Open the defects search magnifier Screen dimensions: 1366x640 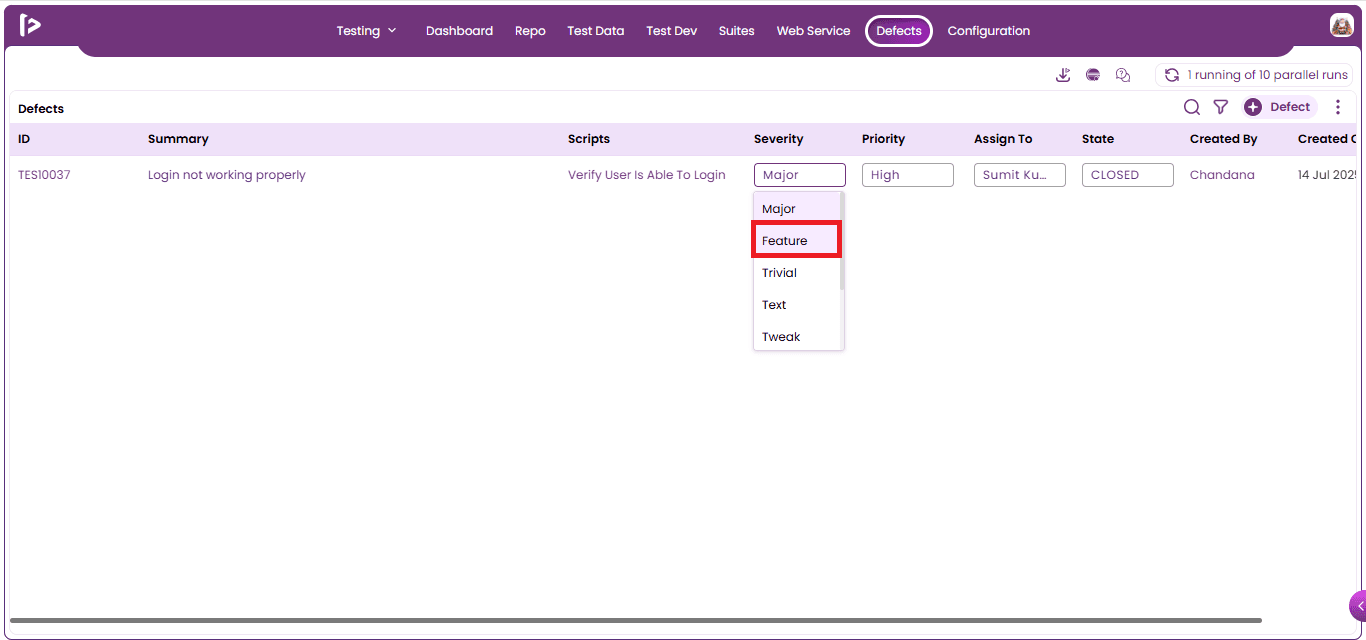(x=1192, y=107)
